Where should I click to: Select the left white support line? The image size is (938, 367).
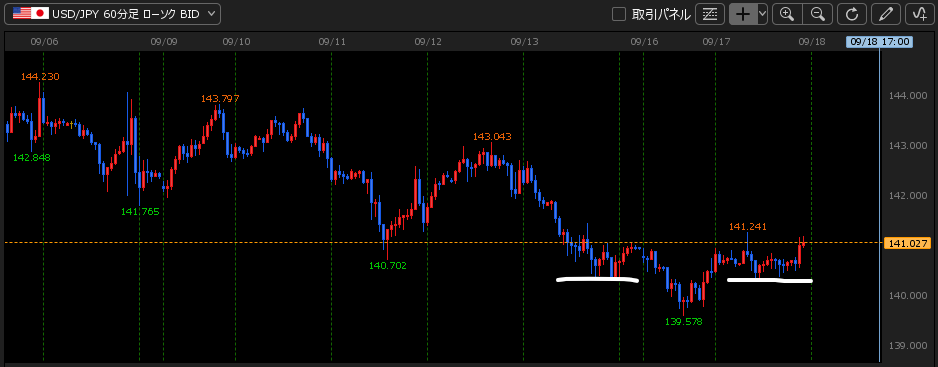click(x=598, y=279)
